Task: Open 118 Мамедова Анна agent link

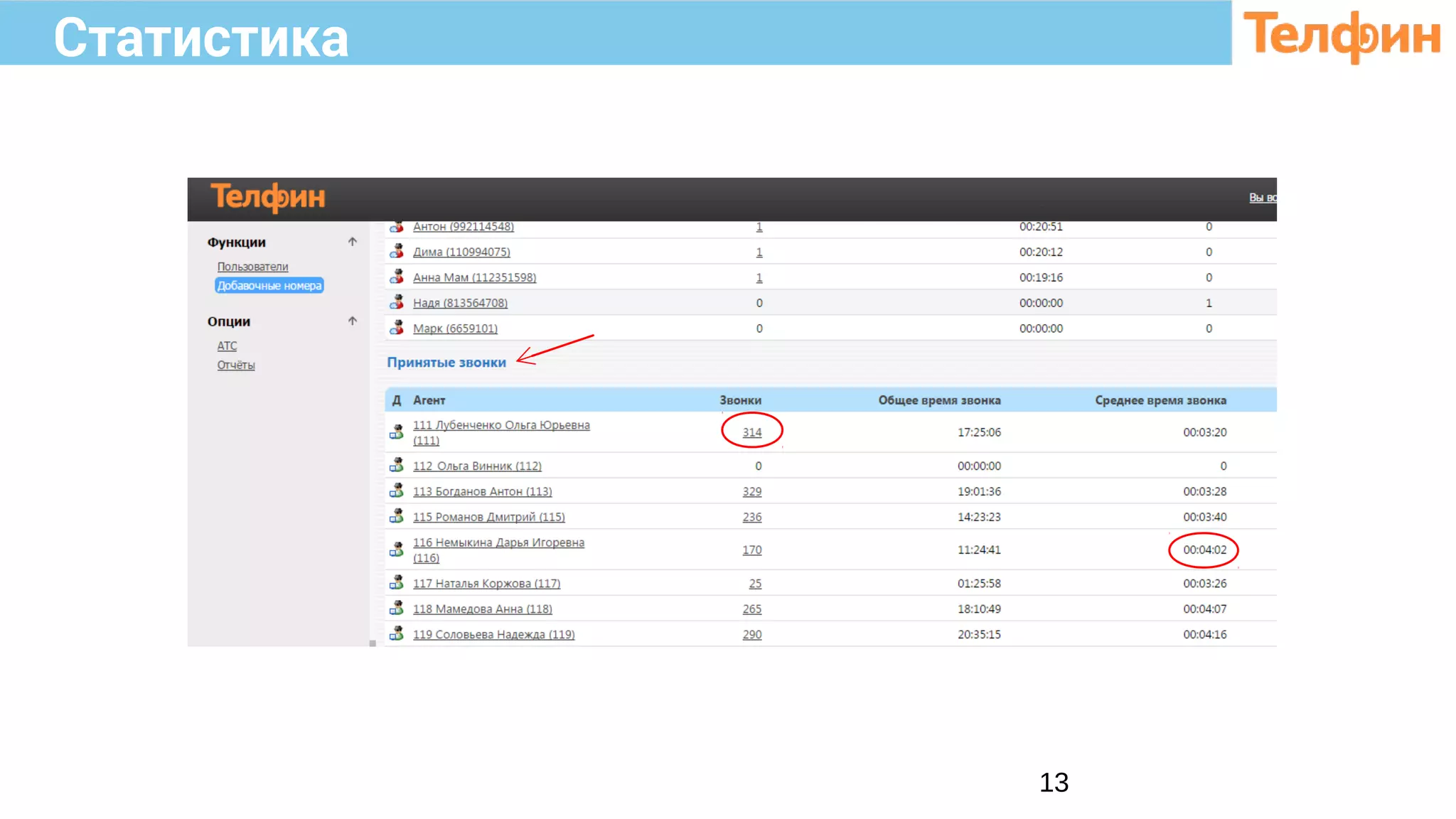Action: [x=482, y=609]
